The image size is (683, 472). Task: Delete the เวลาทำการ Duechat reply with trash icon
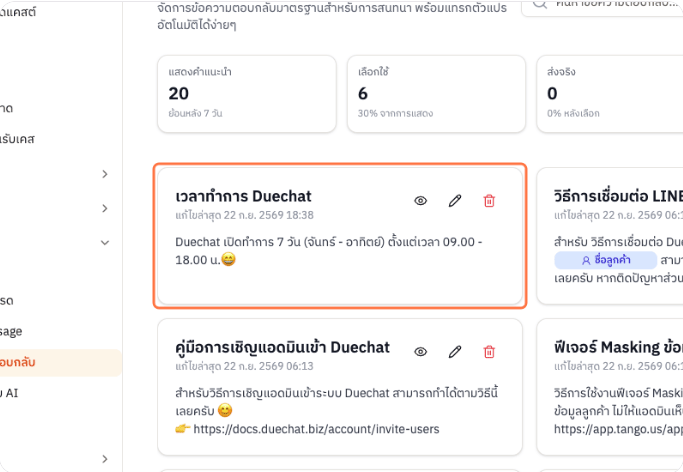click(x=489, y=201)
